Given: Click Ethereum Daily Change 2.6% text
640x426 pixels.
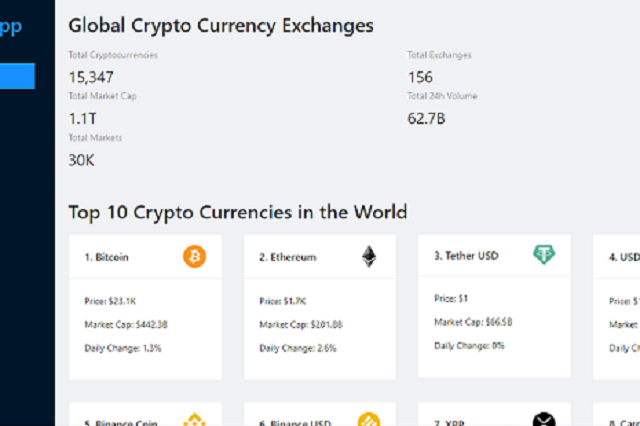Looking at the screenshot, I should [298, 348].
